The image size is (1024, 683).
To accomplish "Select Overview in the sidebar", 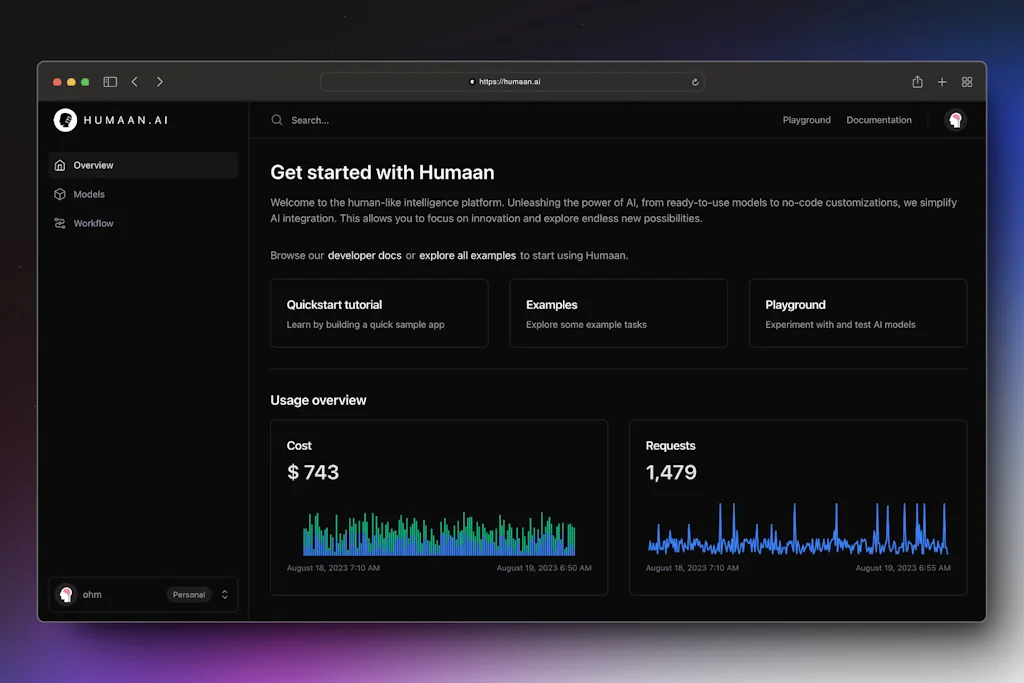I will point(93,165).
